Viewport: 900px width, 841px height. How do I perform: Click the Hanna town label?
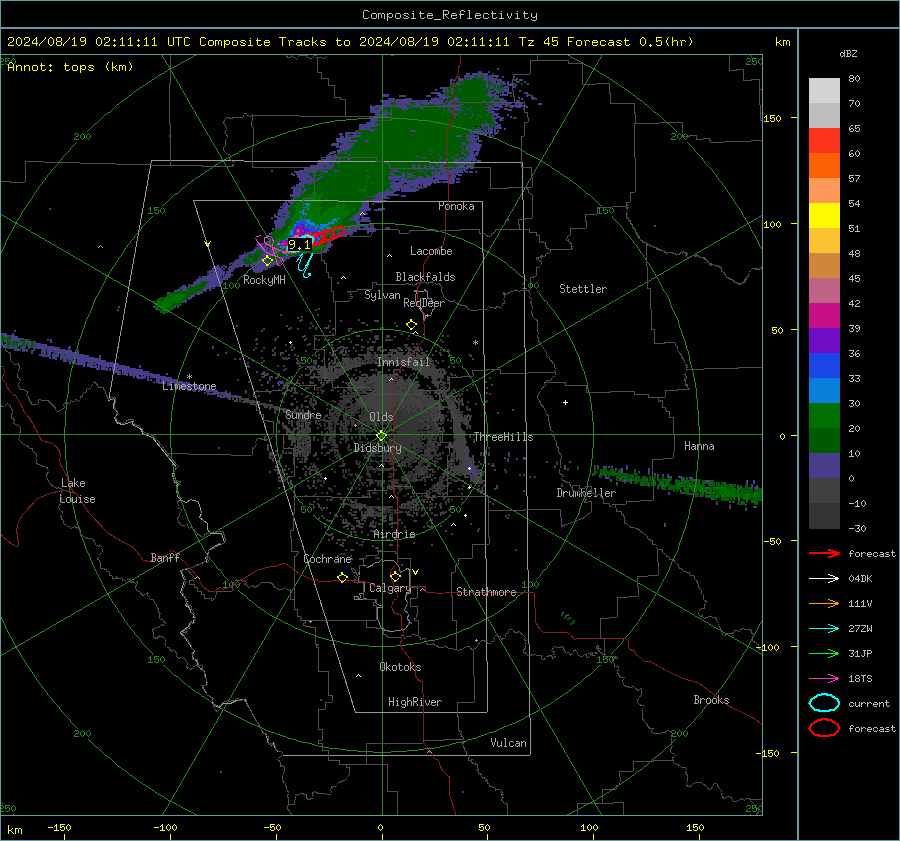click(x=699, y=446)
